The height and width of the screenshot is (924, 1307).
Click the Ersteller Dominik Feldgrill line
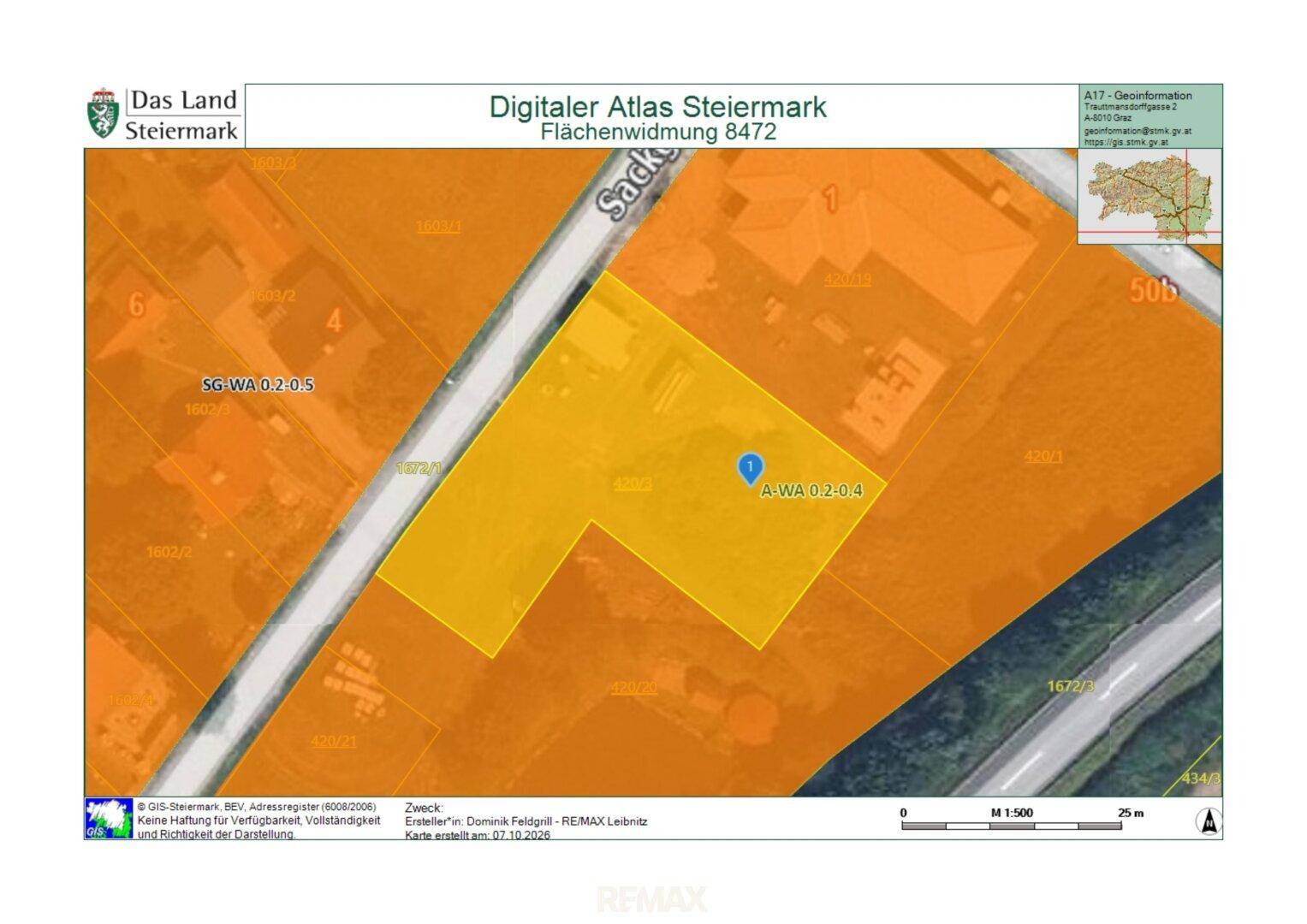[x=526, y=821]
